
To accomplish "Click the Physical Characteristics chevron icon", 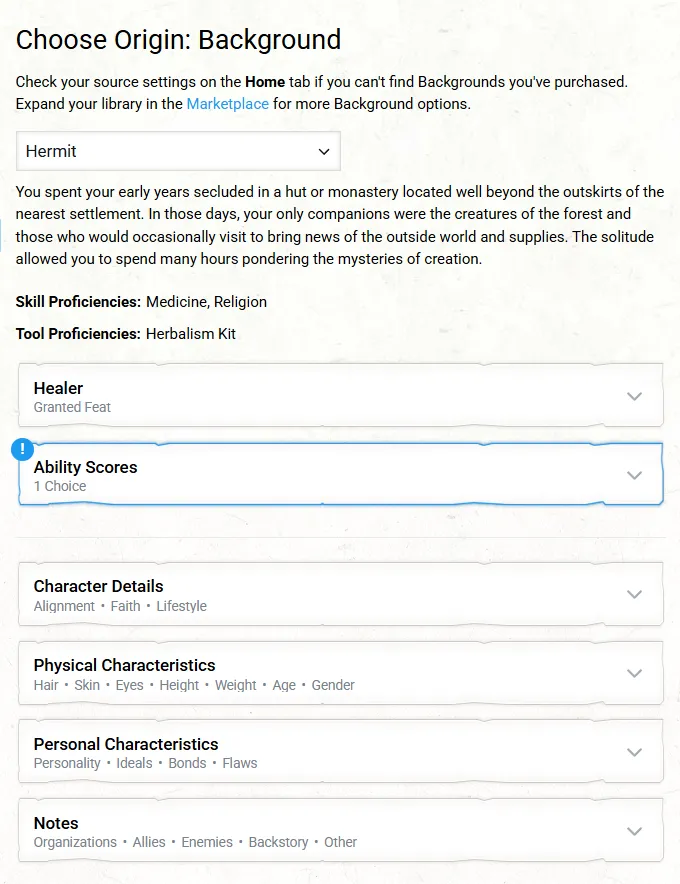I will pos(634,673).
